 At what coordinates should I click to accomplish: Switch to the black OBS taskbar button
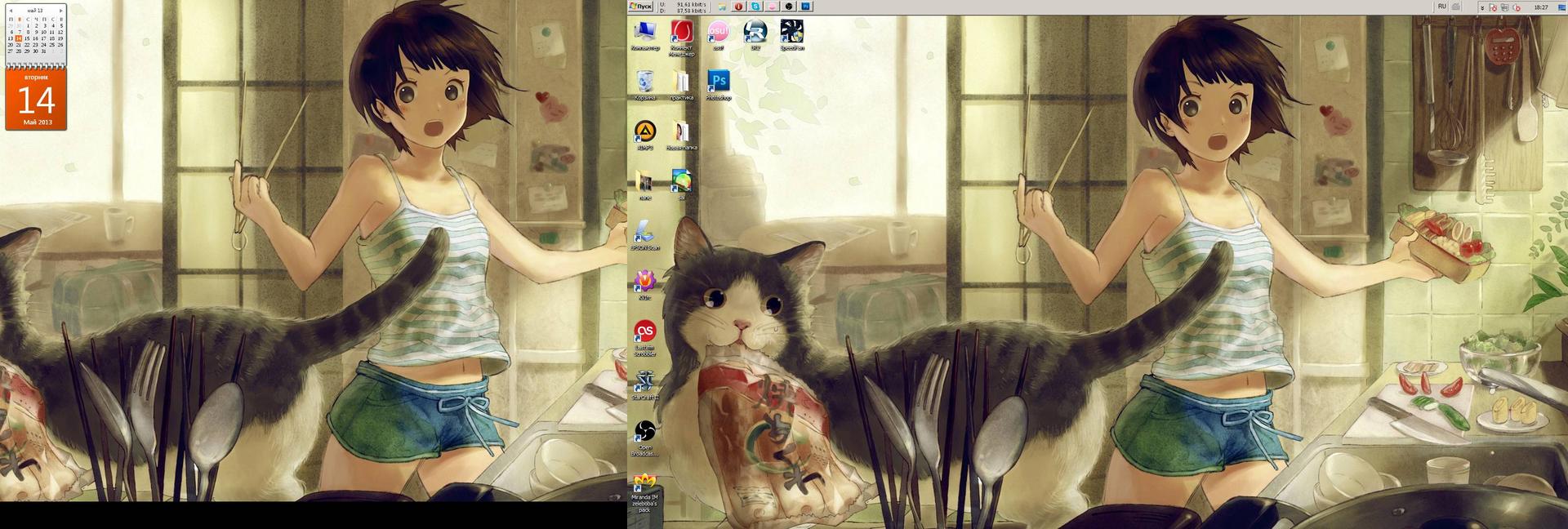coord(789,7)
